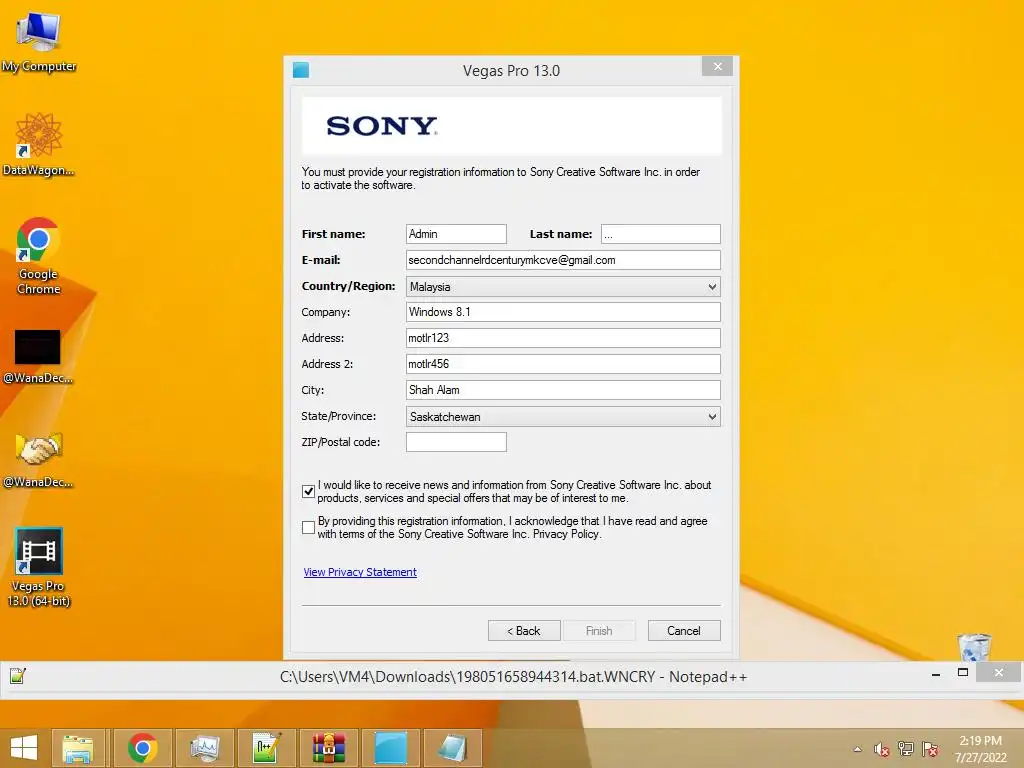Click the Last name field

661,234
